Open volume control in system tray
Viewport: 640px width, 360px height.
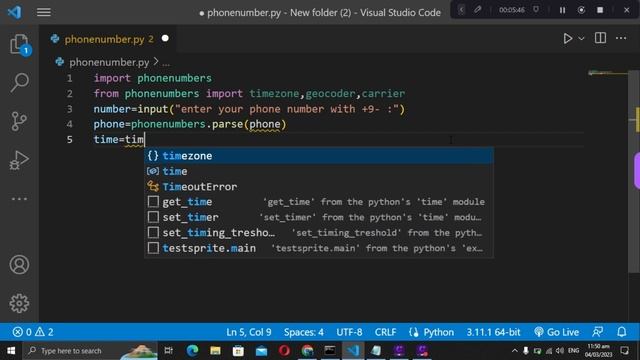(560, 351)
